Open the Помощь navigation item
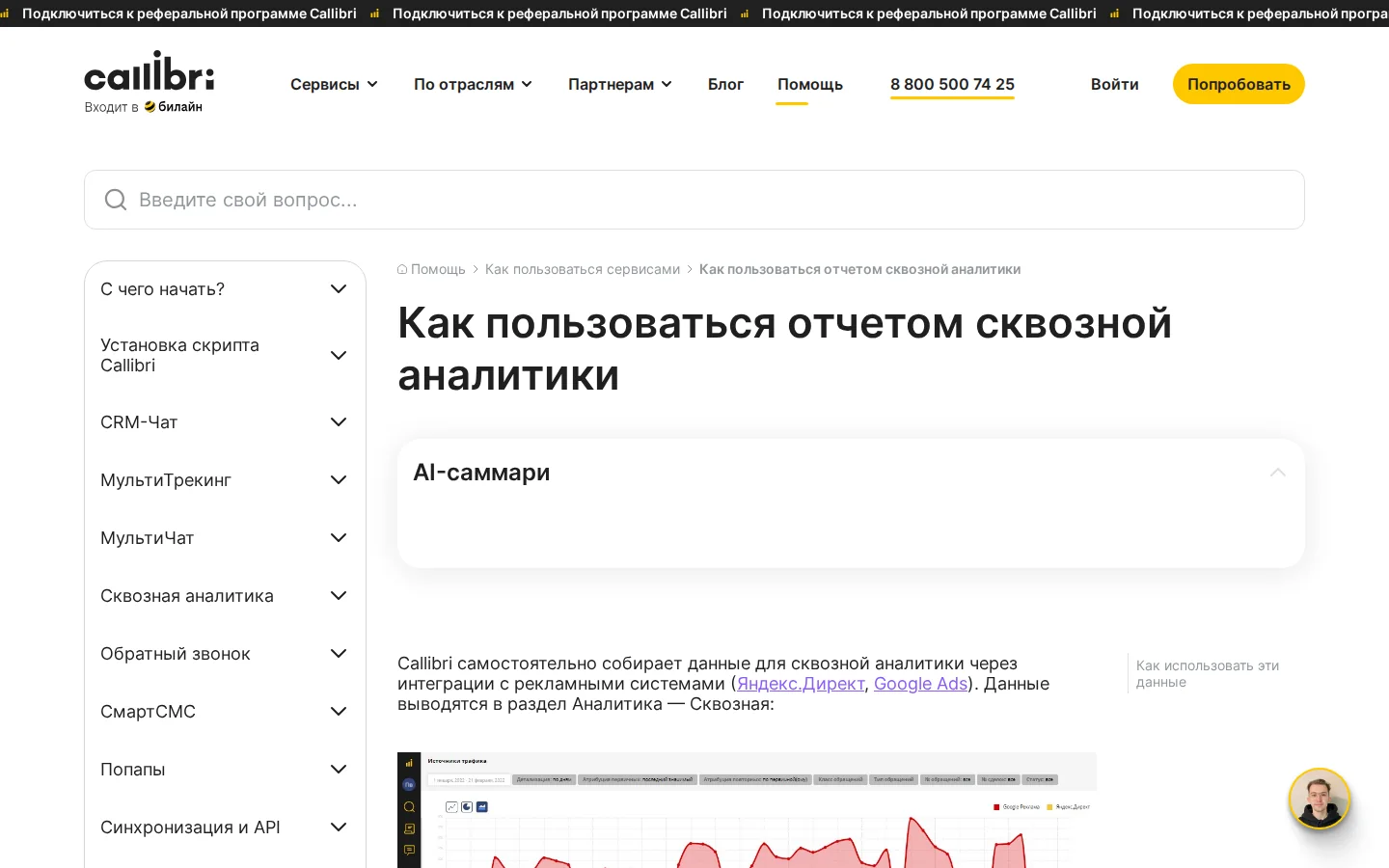The image size is (1389, 868). tap(810, 85)
